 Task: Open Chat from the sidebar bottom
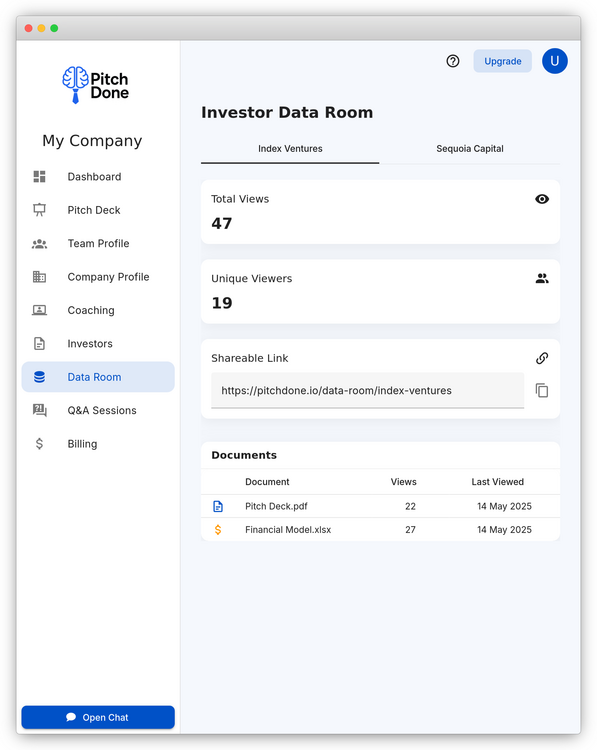pos(98,717)
